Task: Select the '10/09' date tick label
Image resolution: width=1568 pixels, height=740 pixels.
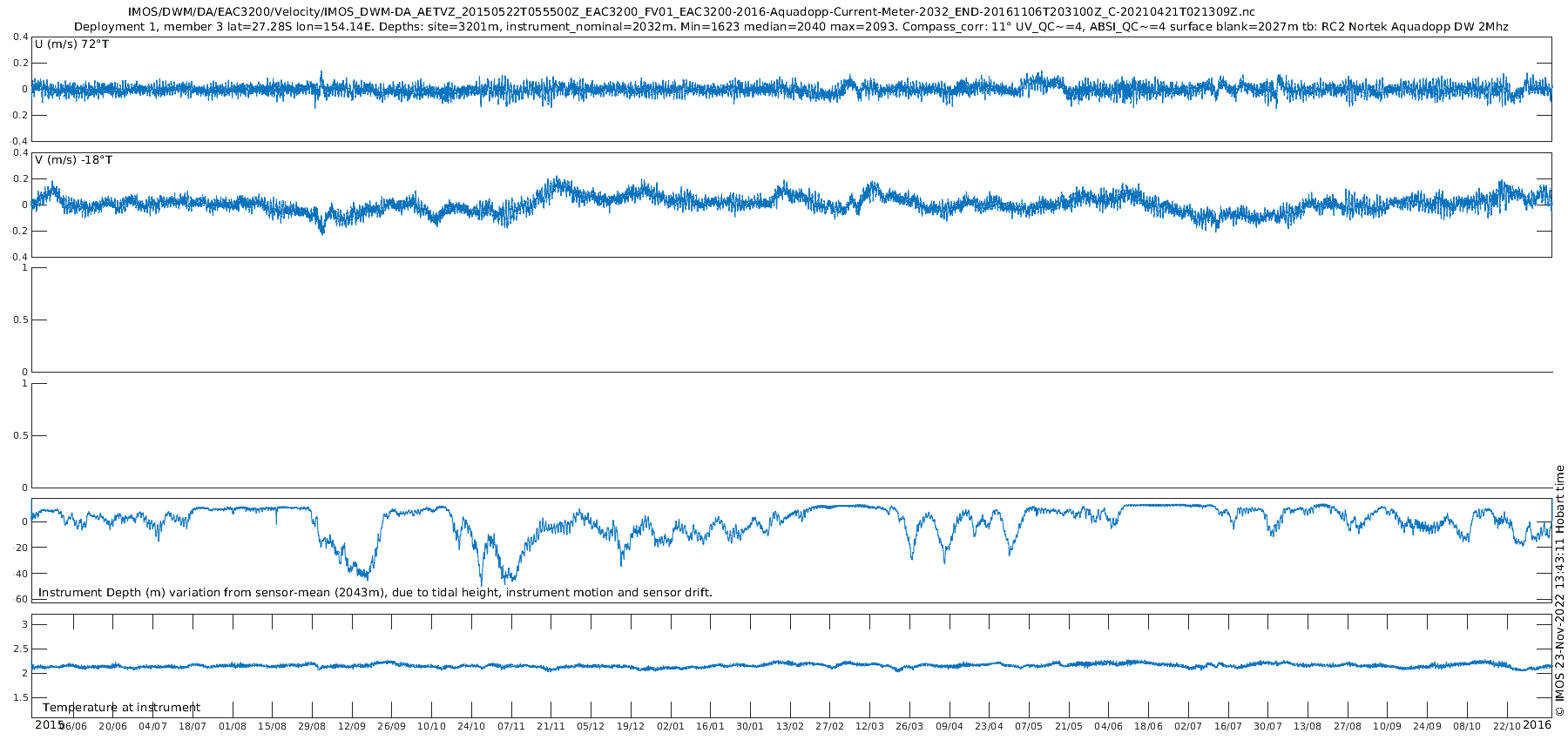Action: [1388, 726]
